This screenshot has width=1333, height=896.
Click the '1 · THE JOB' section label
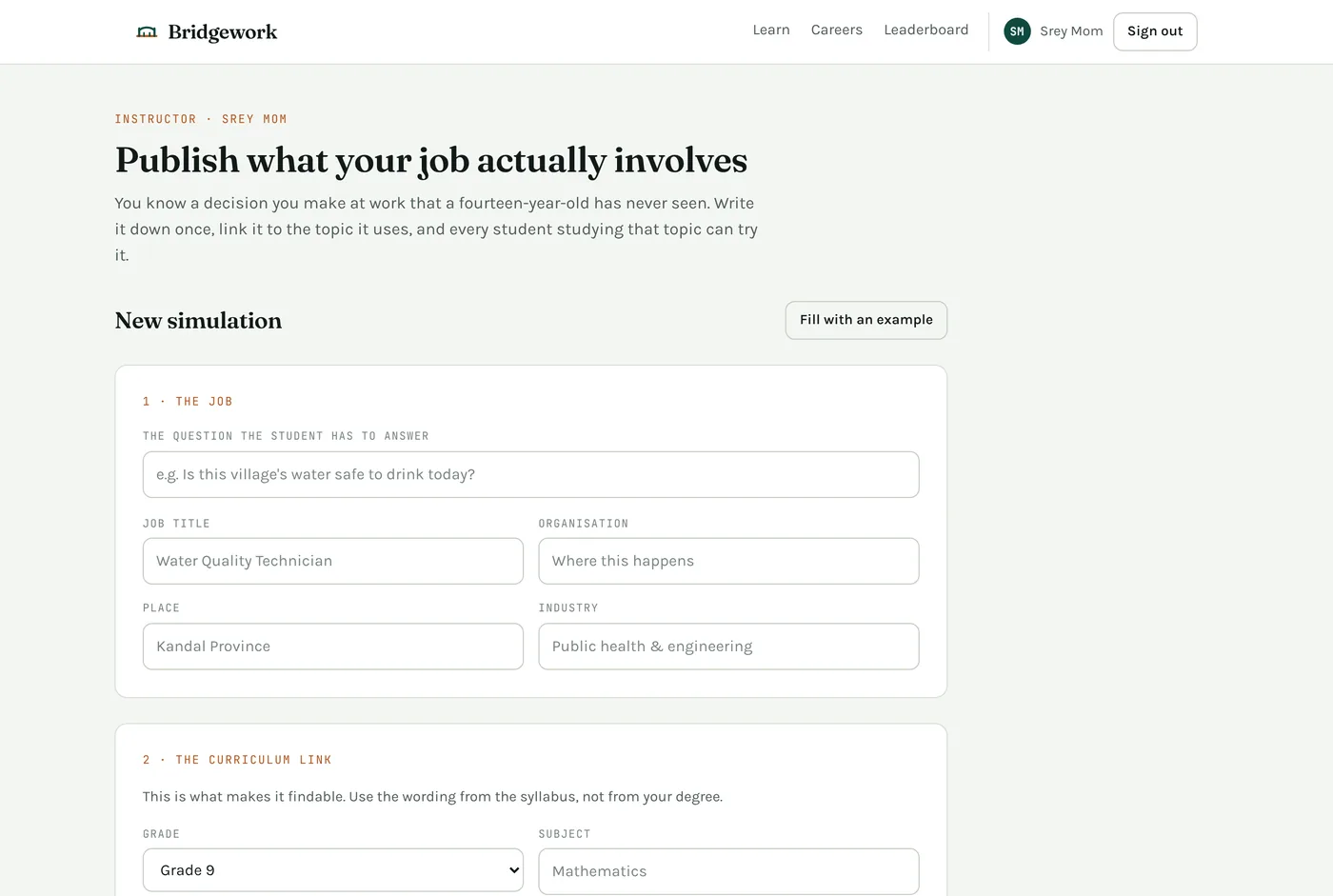[188, 402]
